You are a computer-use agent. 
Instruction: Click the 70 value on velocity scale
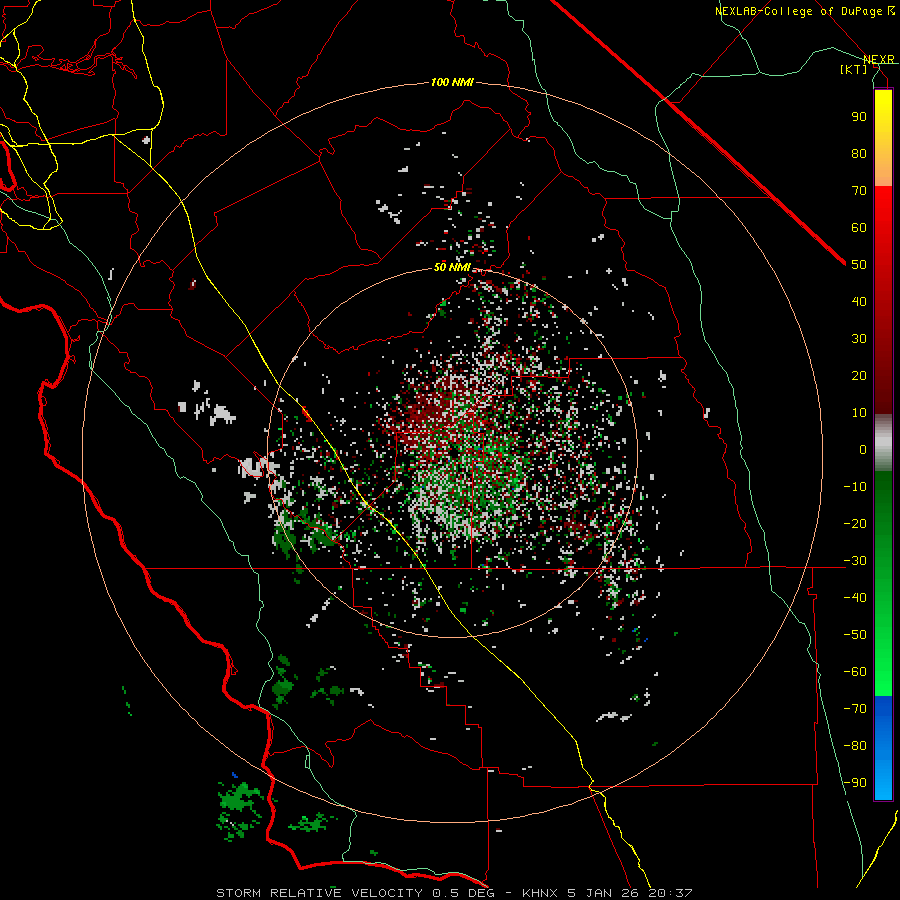point(859,191)
